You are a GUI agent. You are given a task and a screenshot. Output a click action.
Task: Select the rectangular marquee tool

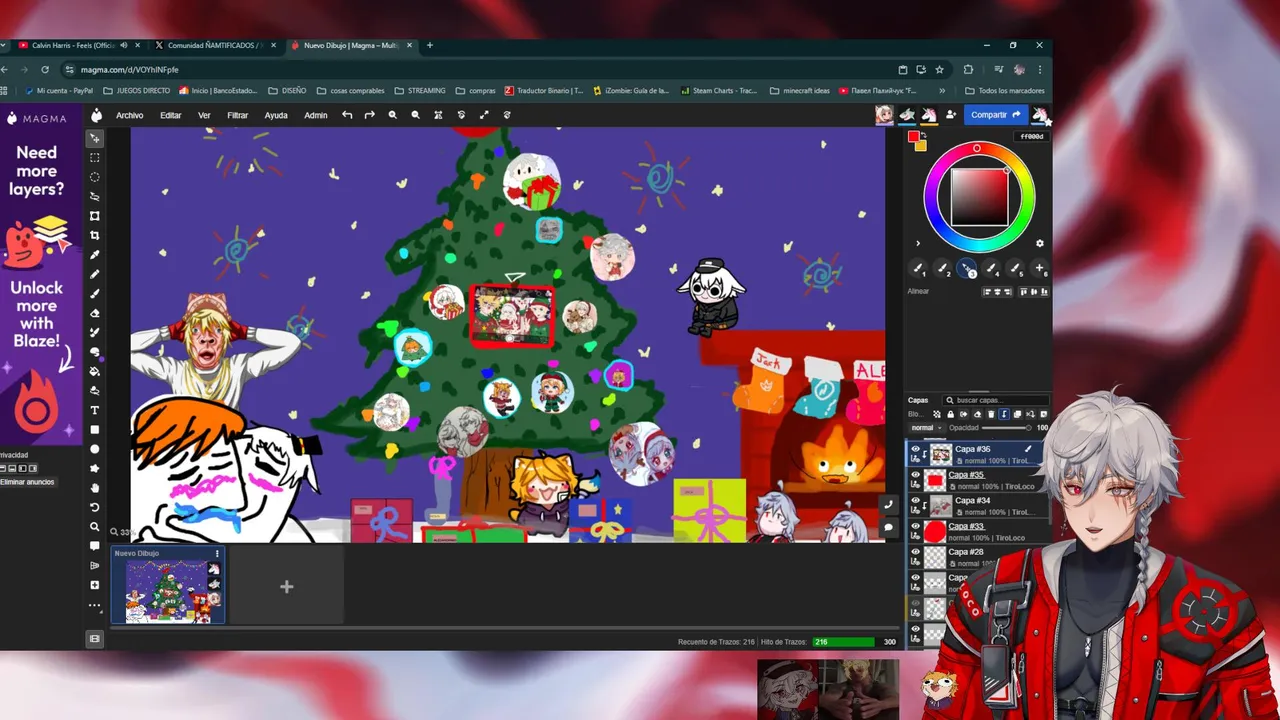pos(95,158)
